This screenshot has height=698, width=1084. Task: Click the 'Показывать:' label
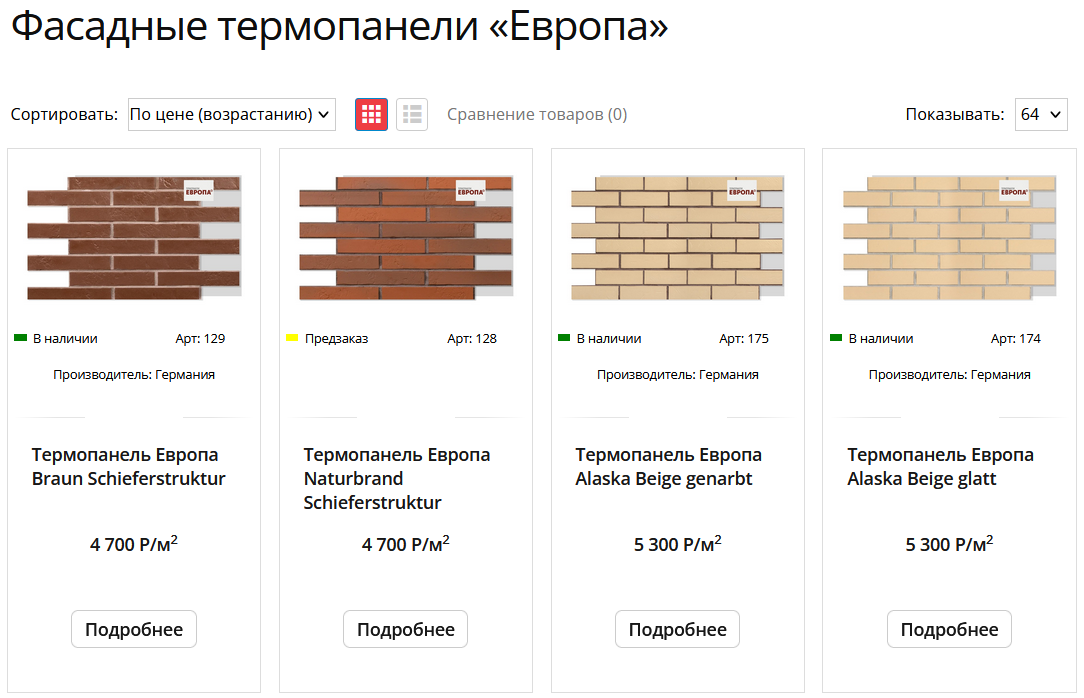(x=955, y=115)
